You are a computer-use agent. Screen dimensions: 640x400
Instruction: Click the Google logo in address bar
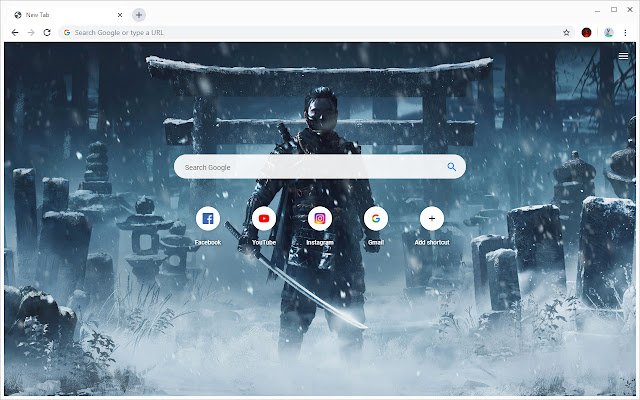coord(67,32)
